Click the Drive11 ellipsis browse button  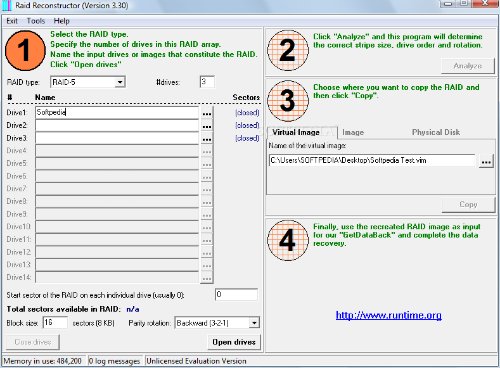pyautogui.click(x=207, y=240)
